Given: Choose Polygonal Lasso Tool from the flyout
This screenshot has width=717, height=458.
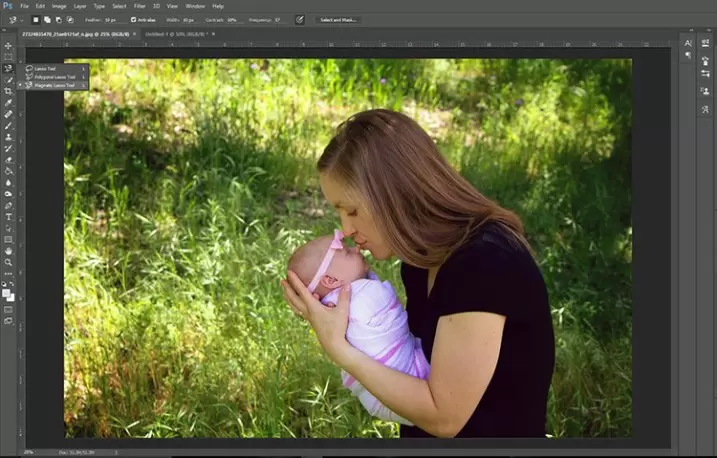Looking at the screenshot, I should [x=53, y=77].
